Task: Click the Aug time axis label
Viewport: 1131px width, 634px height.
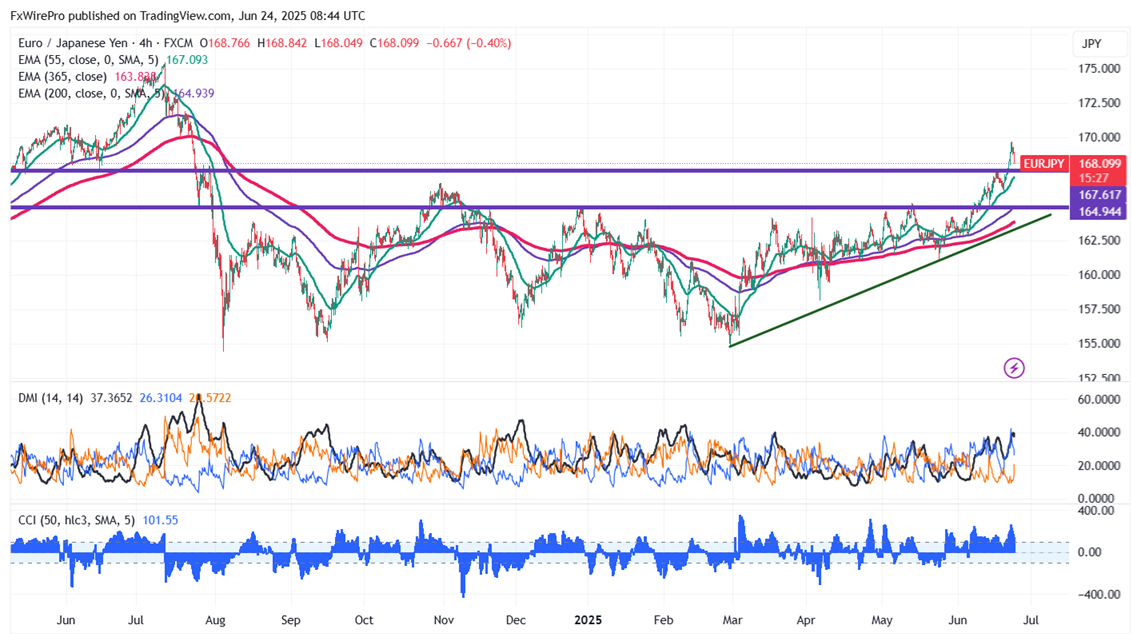Action: (215, 620)
